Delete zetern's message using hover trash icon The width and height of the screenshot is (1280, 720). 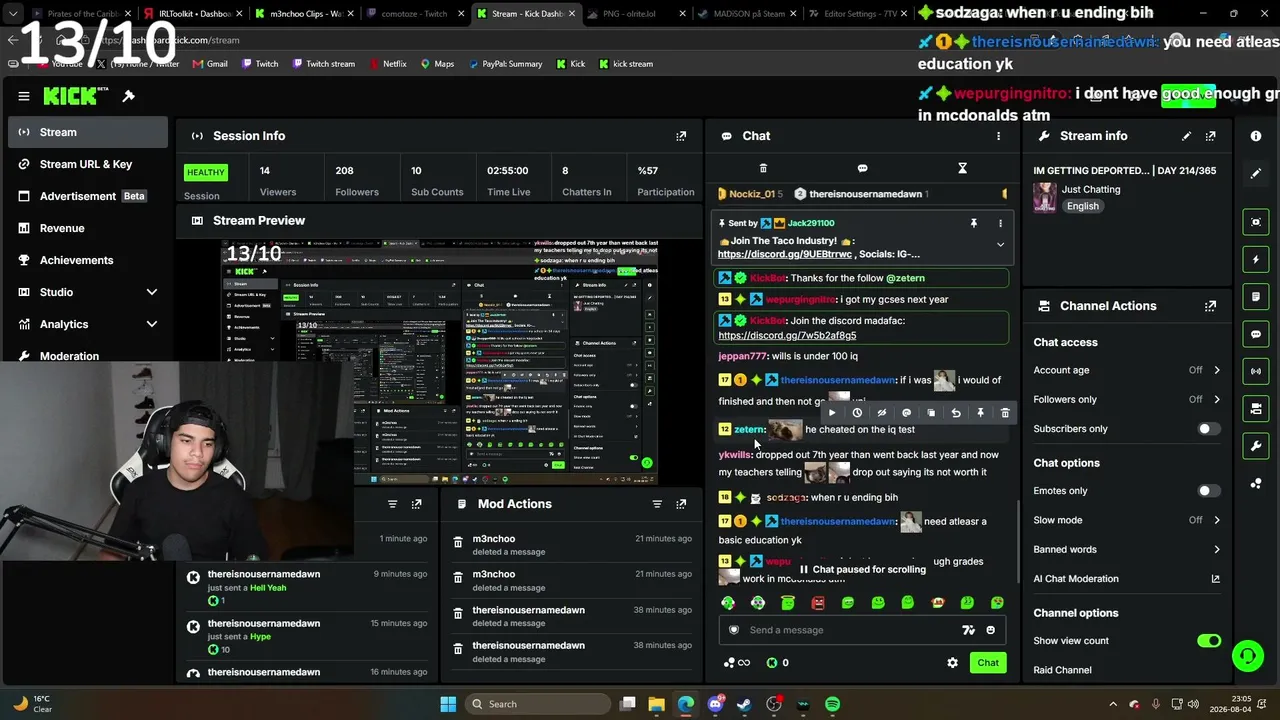coord(1005,413)
